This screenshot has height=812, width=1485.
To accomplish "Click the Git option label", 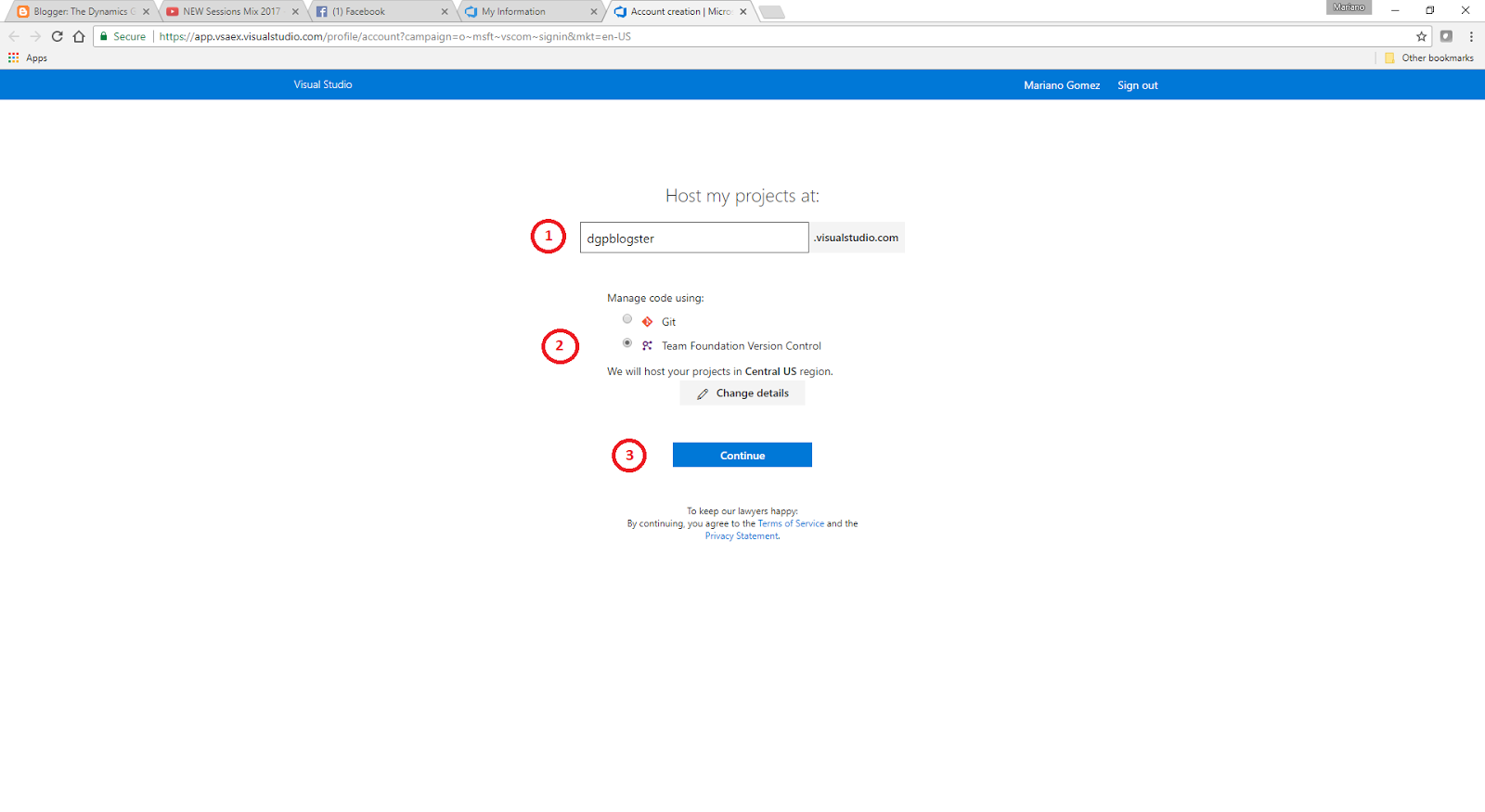I will [x=668, y=322].
